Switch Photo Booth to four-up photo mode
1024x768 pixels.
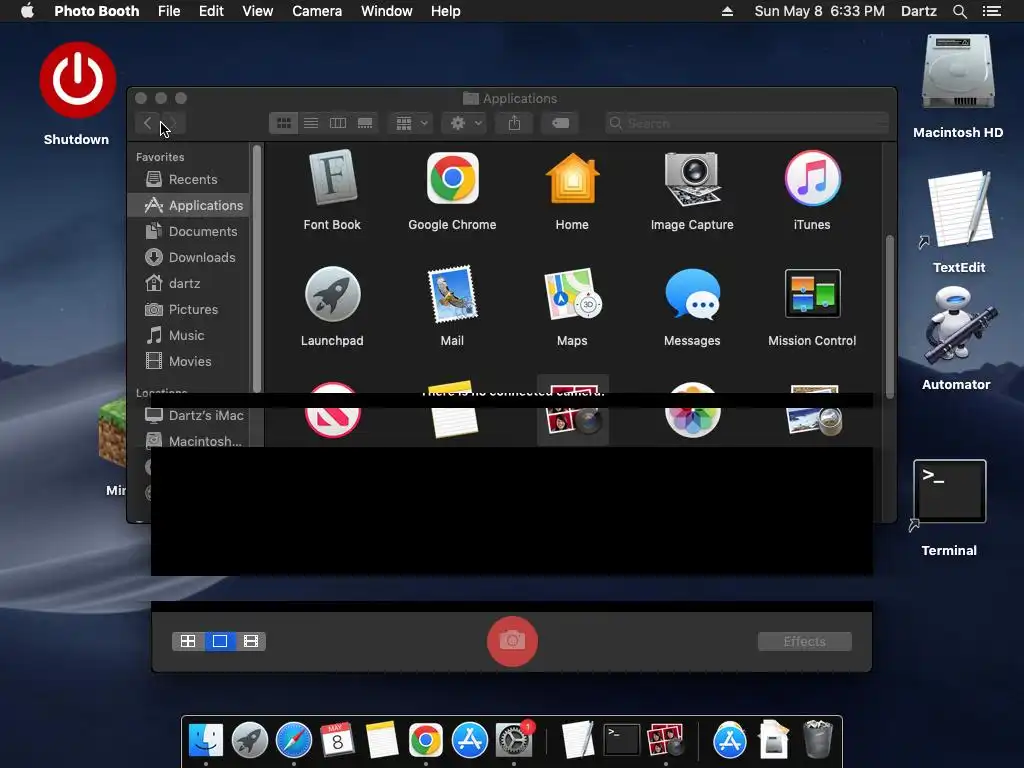[188, 641]
